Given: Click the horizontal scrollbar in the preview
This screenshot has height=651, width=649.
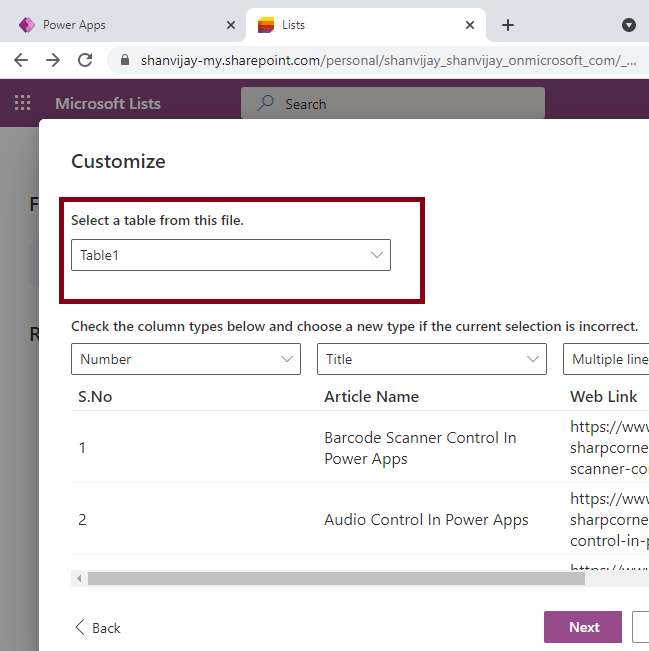Looking at the screenshot, I should coord(320,578).
